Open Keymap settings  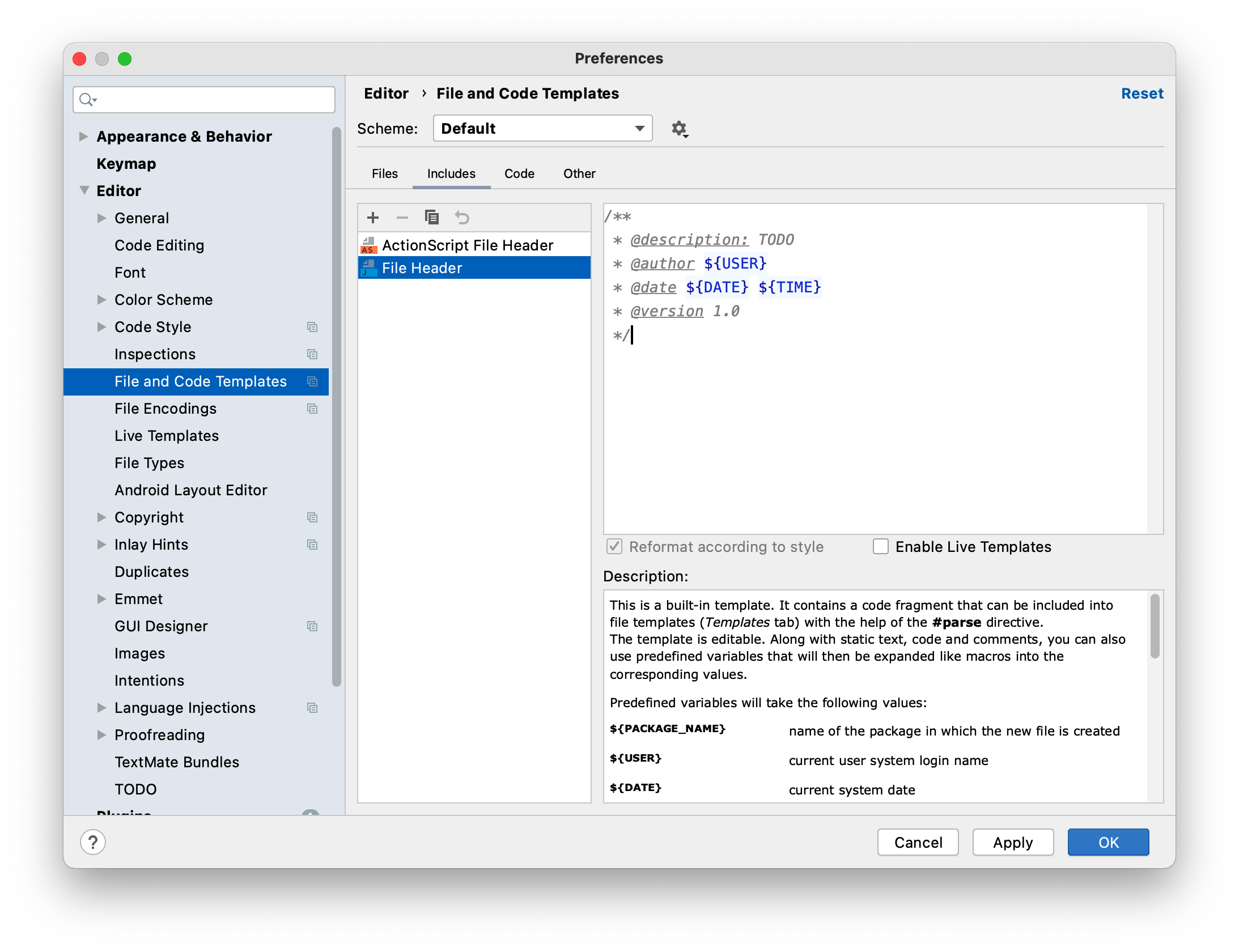pos(126,164)
